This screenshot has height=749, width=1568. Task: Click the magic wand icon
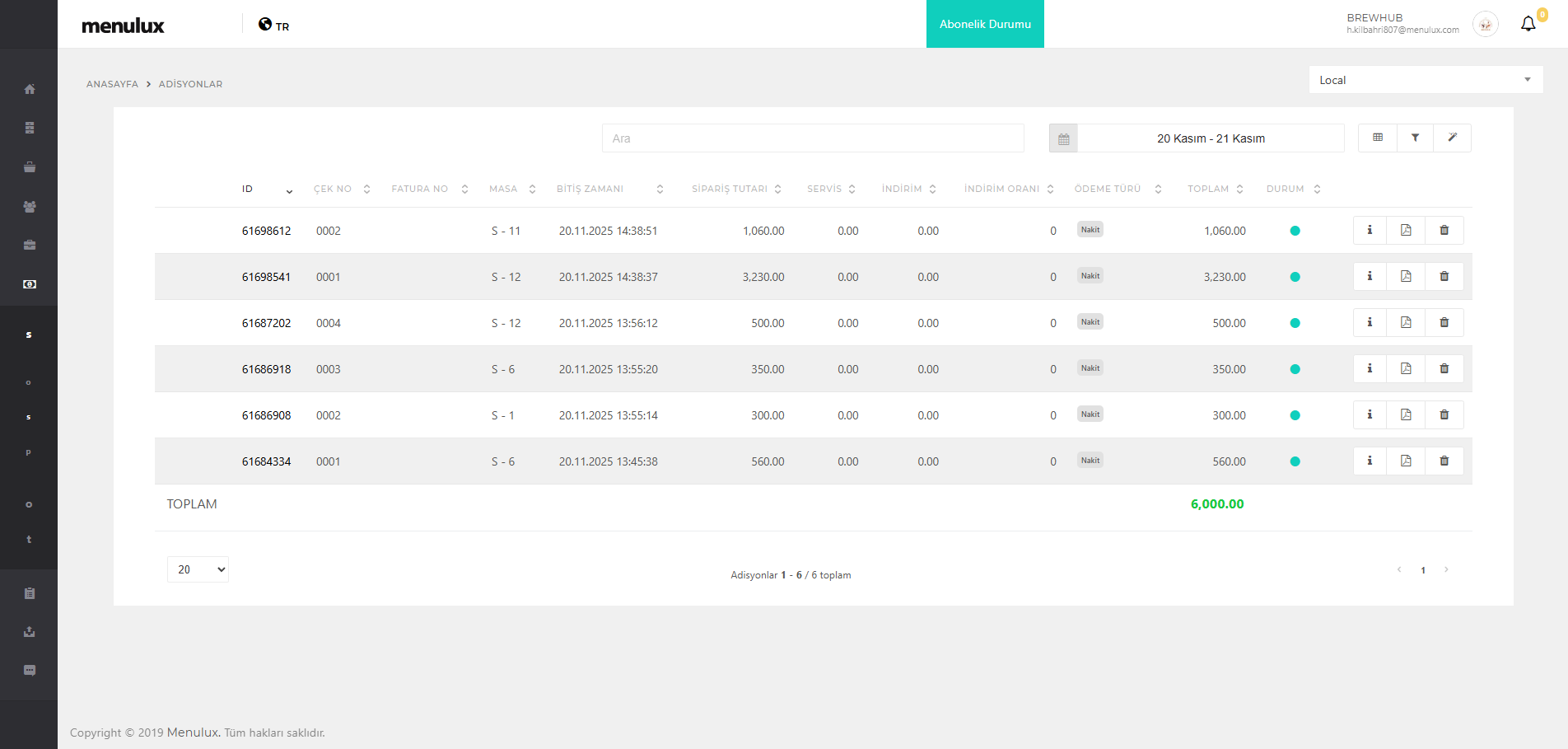pos(1452,138)
